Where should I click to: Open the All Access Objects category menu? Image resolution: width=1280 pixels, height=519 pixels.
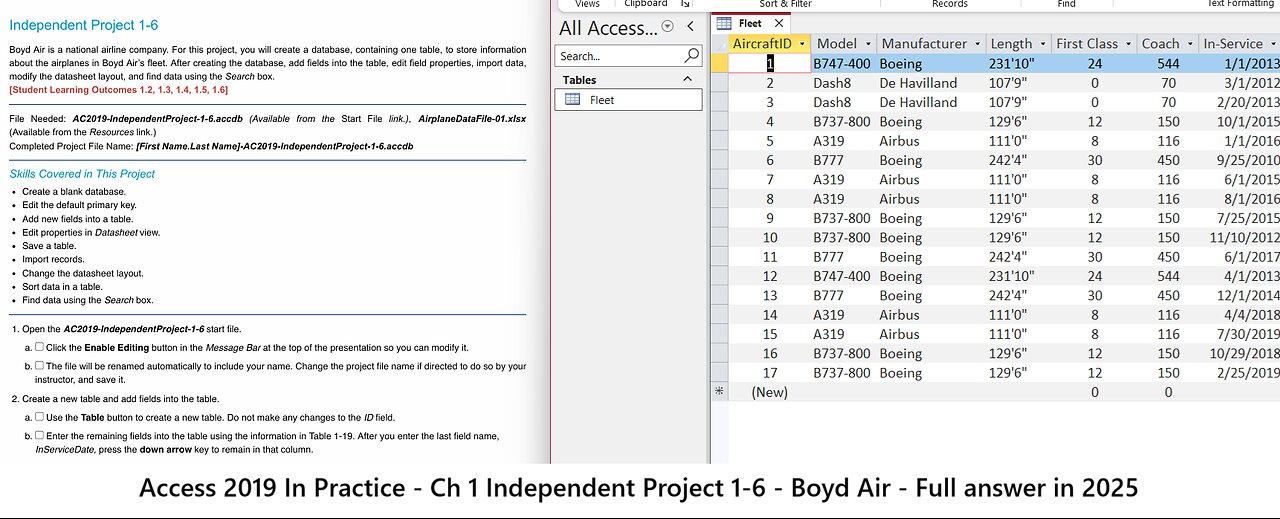pos(668,27)
